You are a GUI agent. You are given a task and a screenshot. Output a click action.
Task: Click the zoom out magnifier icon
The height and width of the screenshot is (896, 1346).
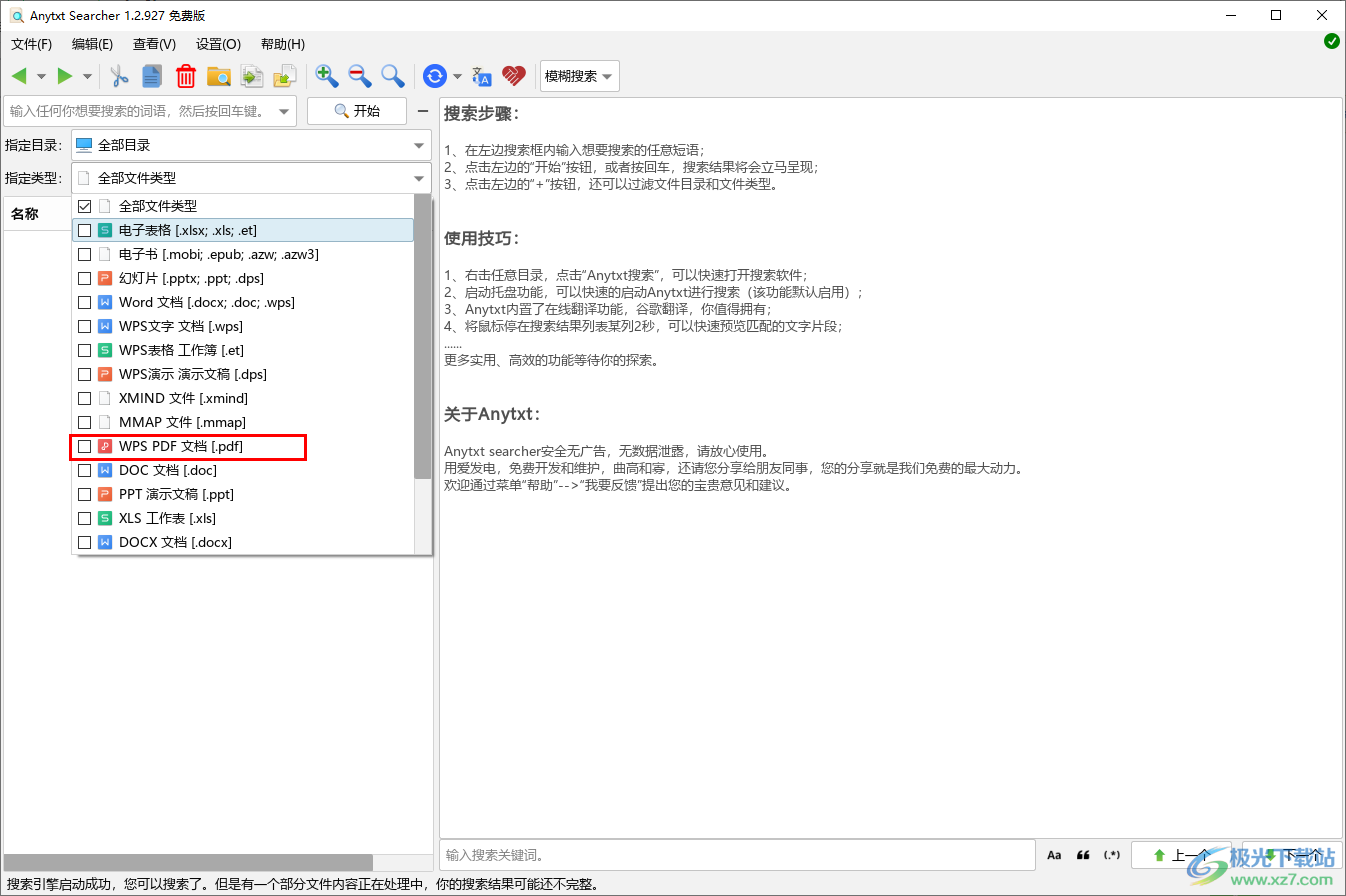360,76
